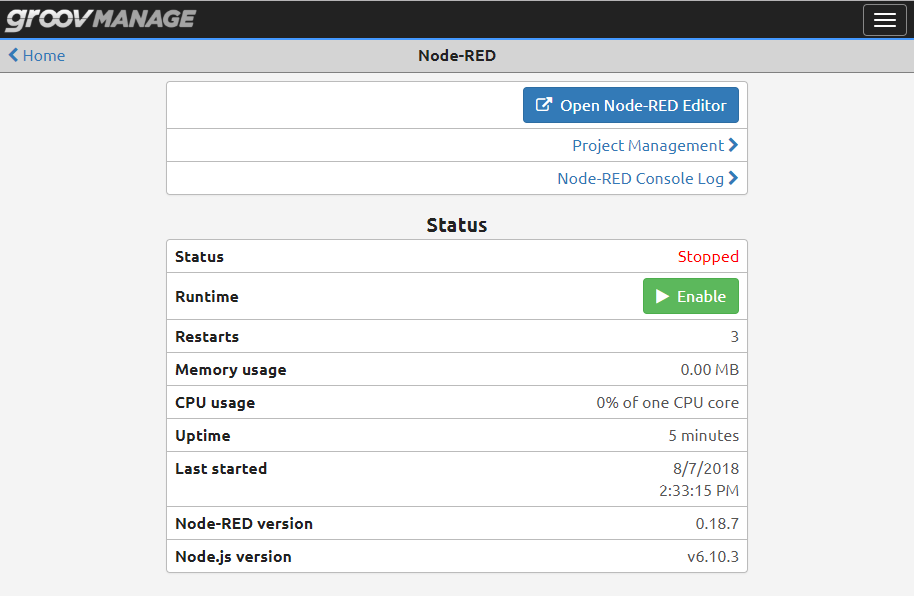Image resolution: width=914 pixels, height=596 pixels.
Task: Click the Restarts value 3
Action: pyautogui.click(x=734, y=336)
